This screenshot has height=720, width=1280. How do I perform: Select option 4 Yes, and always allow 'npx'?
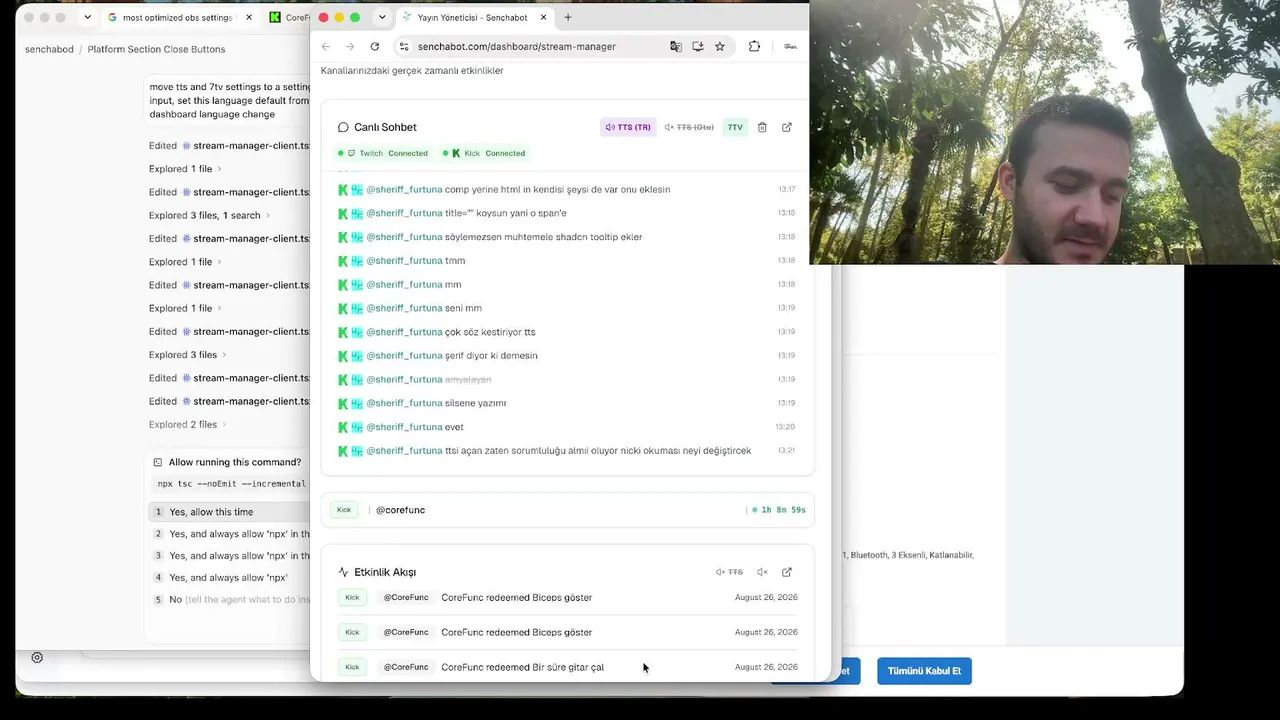pyautogui.click(x=229, y=578)
